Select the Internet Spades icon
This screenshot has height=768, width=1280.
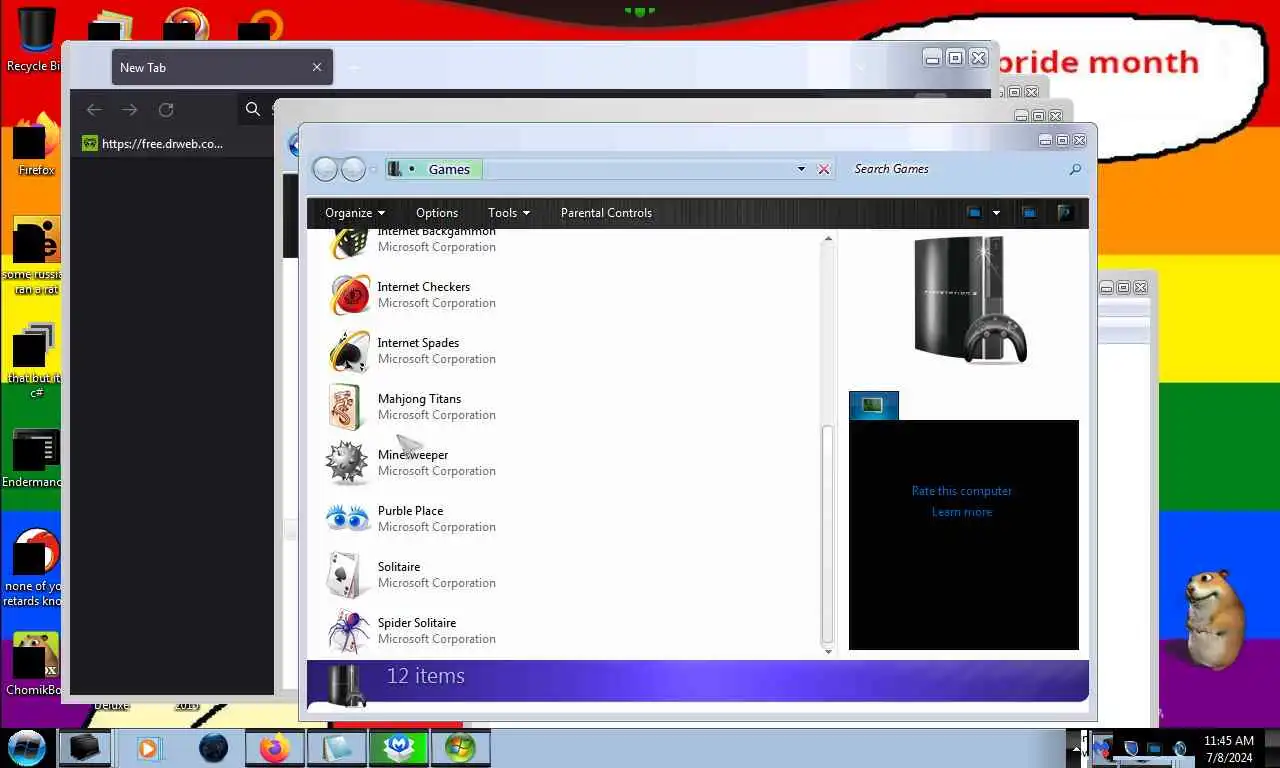tap(350, 351)
